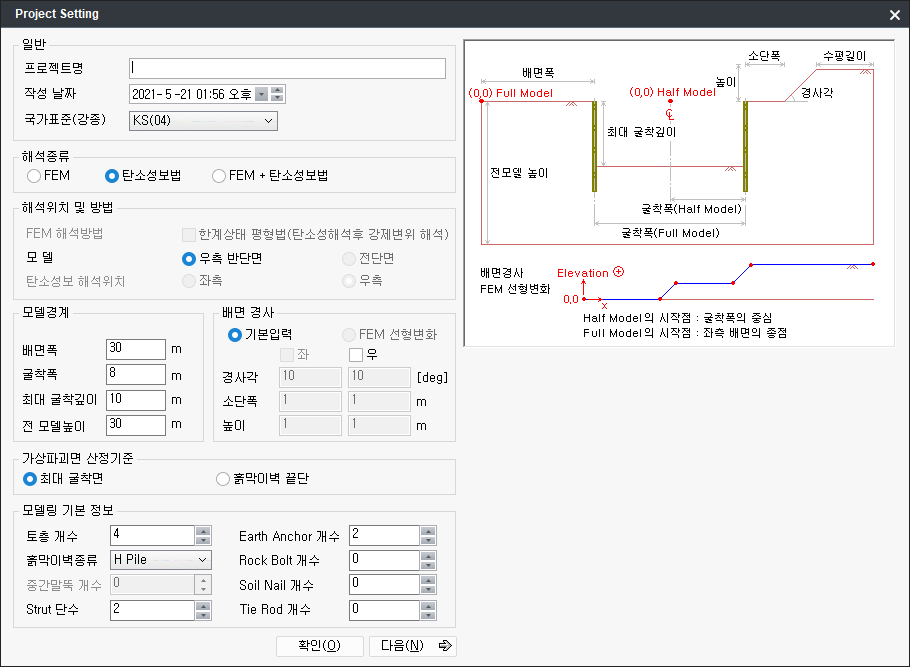910x667 pixels.
Task: Enable the 우 slope checkbox
Action: coord(355,355)
